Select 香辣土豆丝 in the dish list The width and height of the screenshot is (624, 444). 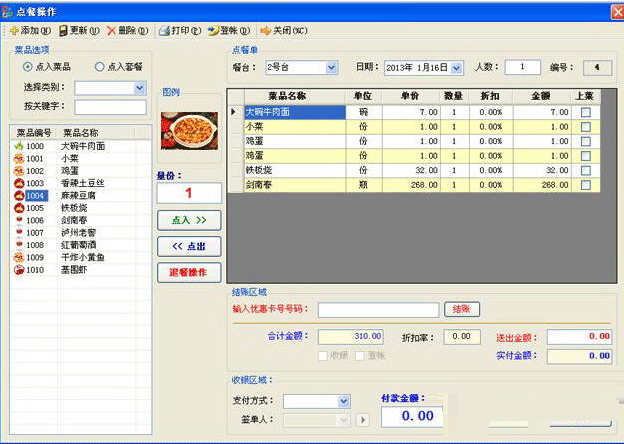[82, 183]
